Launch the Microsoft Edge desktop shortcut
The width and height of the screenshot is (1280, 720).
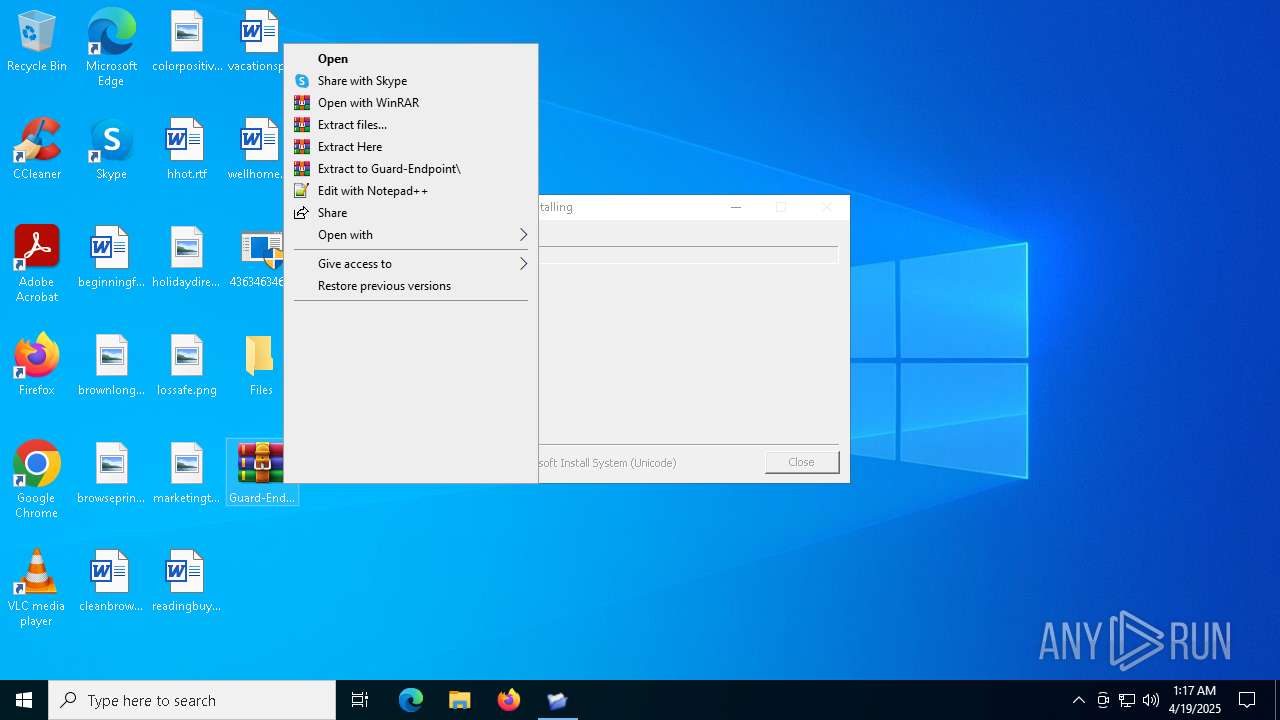[x=111, y=48]
